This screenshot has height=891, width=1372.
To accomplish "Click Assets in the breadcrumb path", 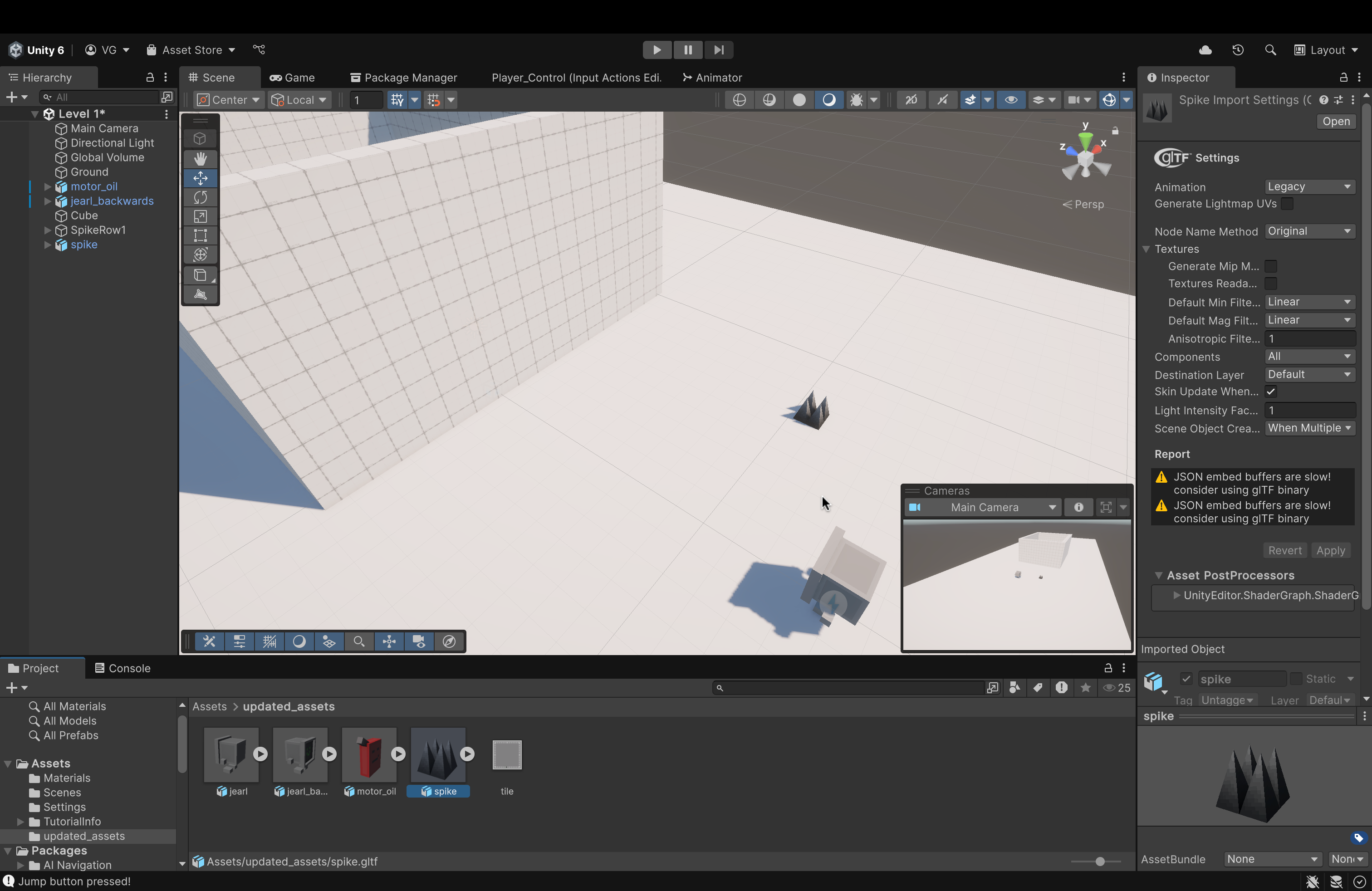I will pyautogui.click(x=209, y=706).
